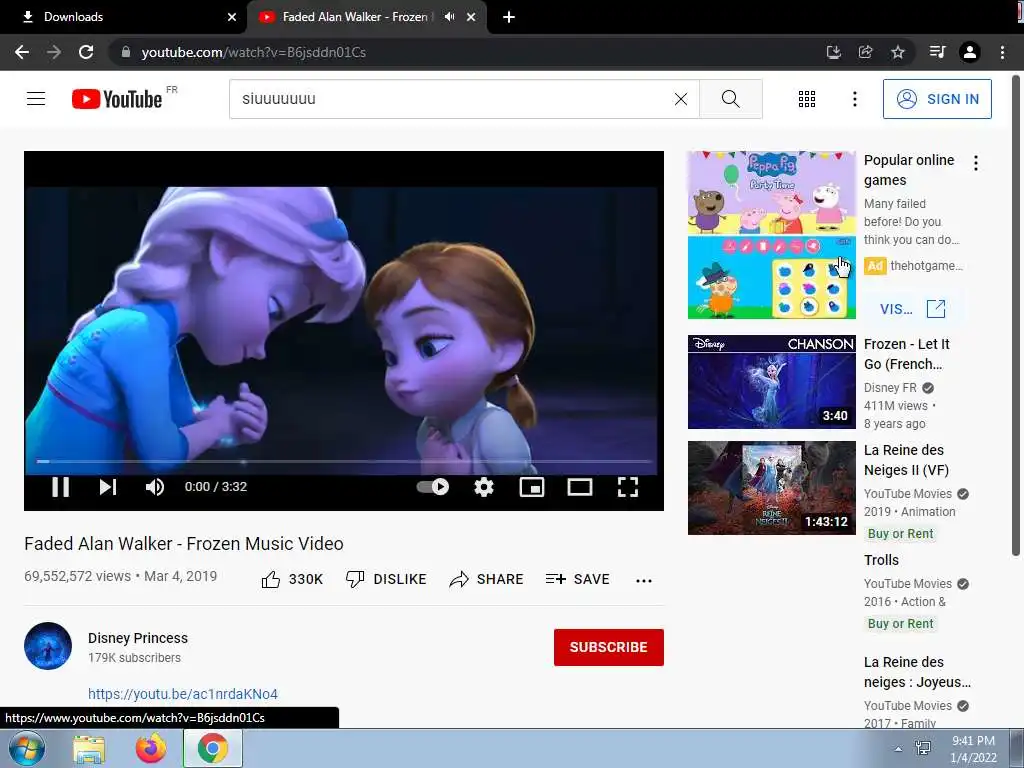
Task: Open Popular online games ad title
Action: 909,170
